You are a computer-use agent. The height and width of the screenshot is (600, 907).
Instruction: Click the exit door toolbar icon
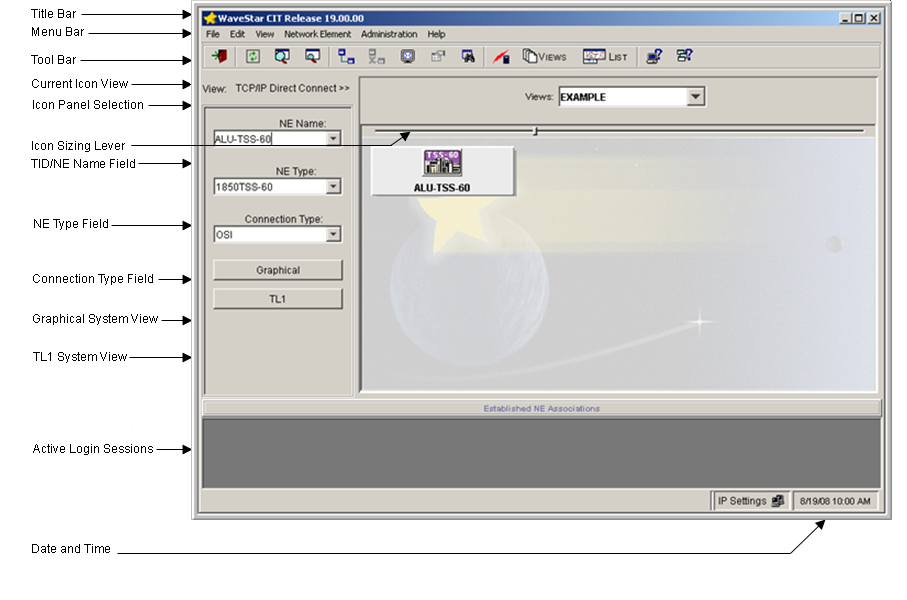click(x=220, y=57)
